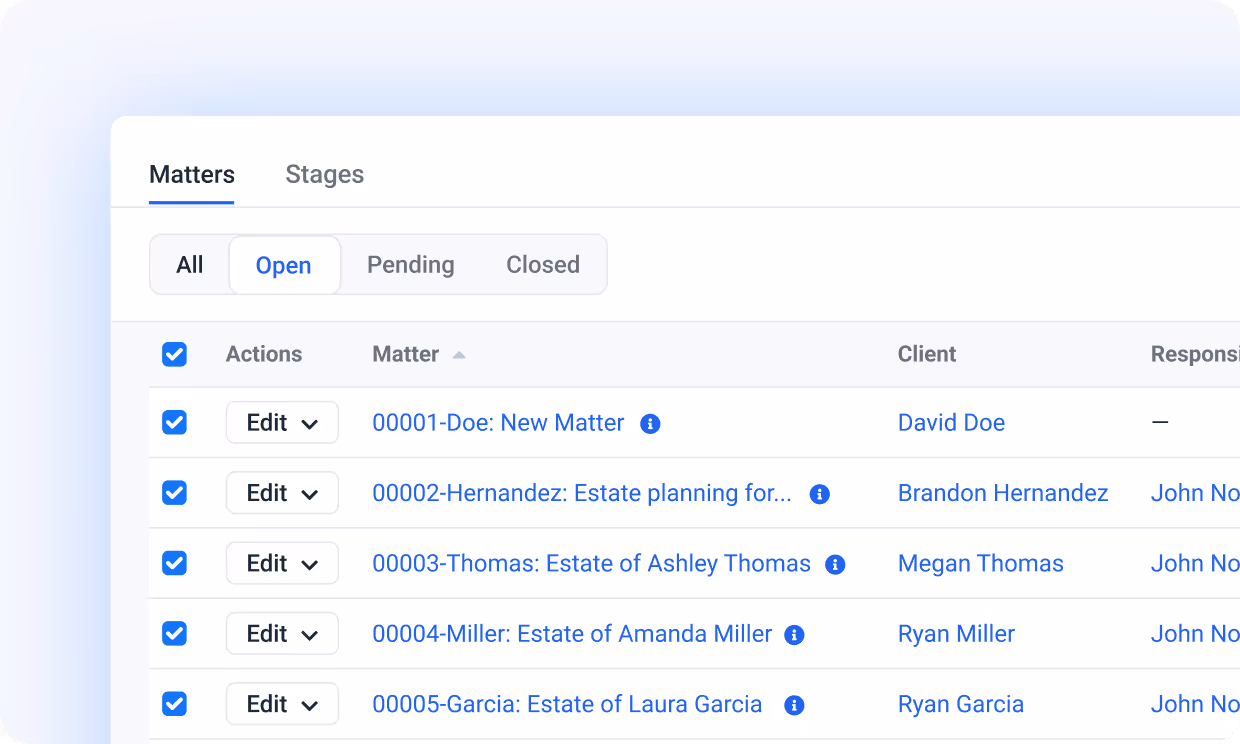The width and height of the screenshot is (1240, 744).
Task: Select the All filter
Action: tap(190, 265)
